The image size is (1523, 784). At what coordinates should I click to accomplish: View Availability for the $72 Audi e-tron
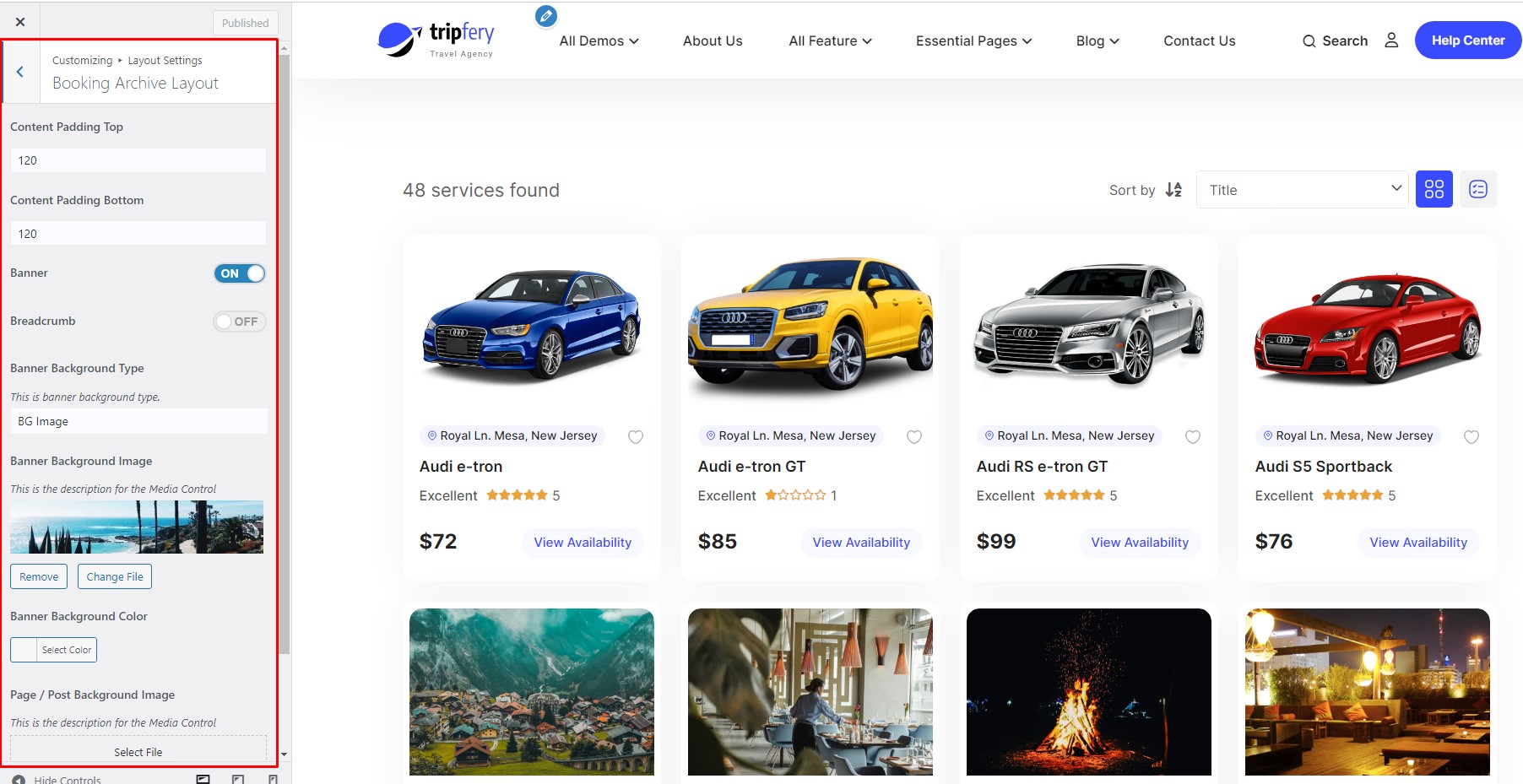pos(583,542)
